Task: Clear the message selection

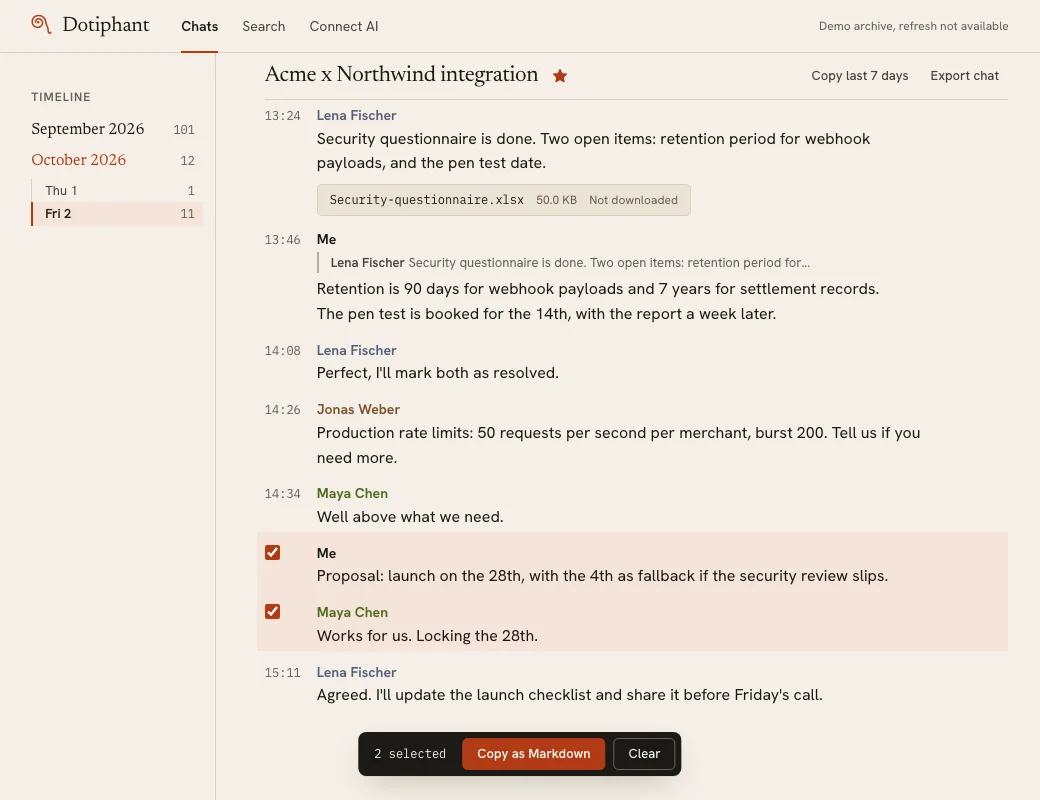Action: [644, 754]
